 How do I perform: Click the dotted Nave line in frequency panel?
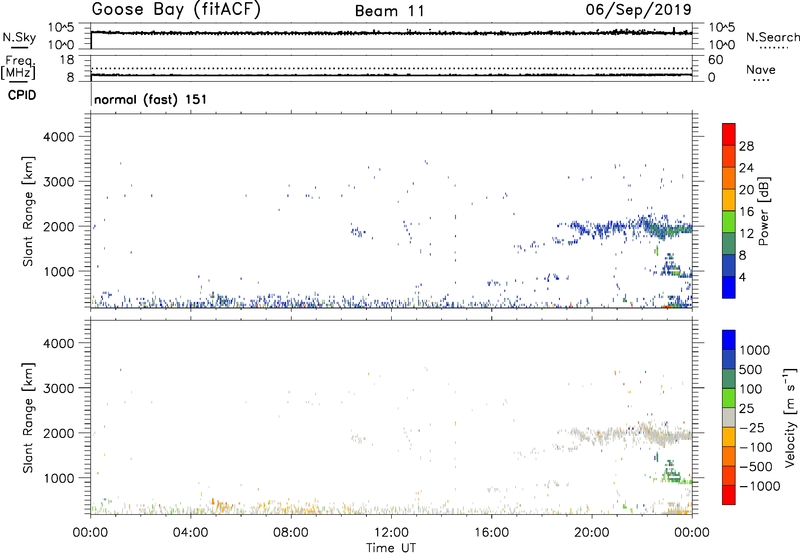click(x=391, y=68)
